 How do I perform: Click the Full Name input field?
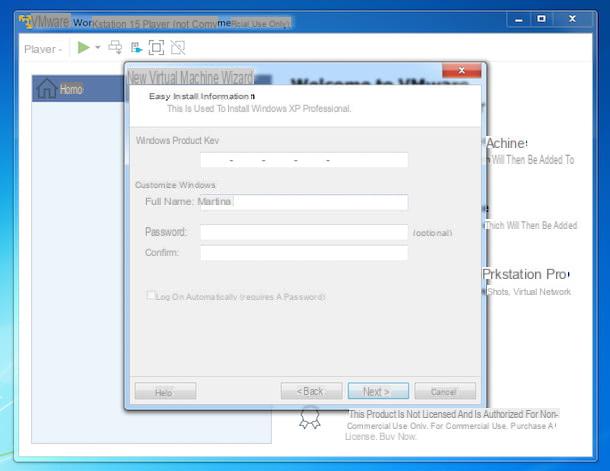304,202
